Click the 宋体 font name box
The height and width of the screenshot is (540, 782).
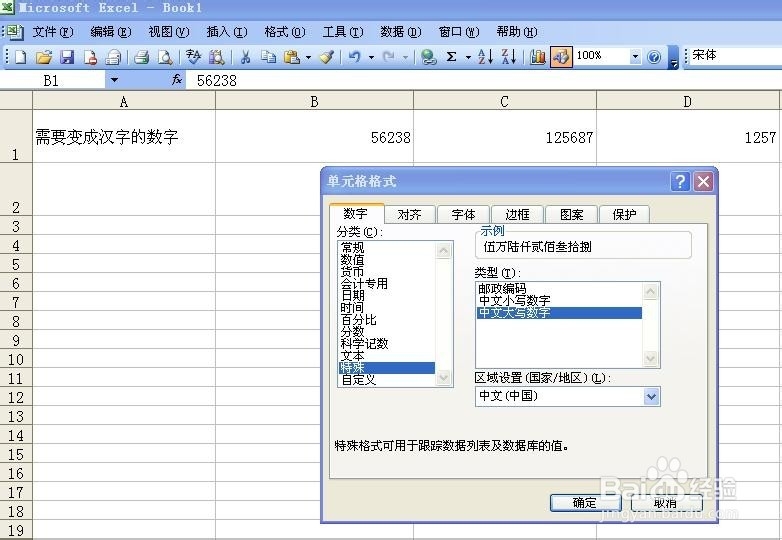pyautogui.click(x=733, y=56)
